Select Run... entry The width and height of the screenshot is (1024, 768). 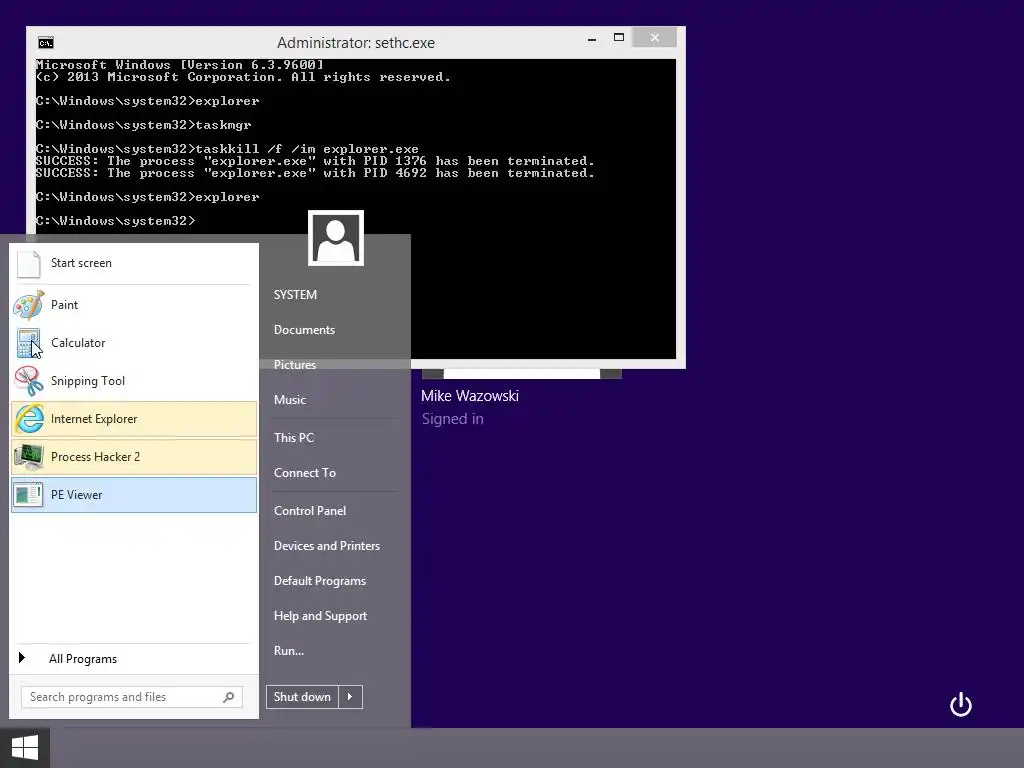[289, 651]
